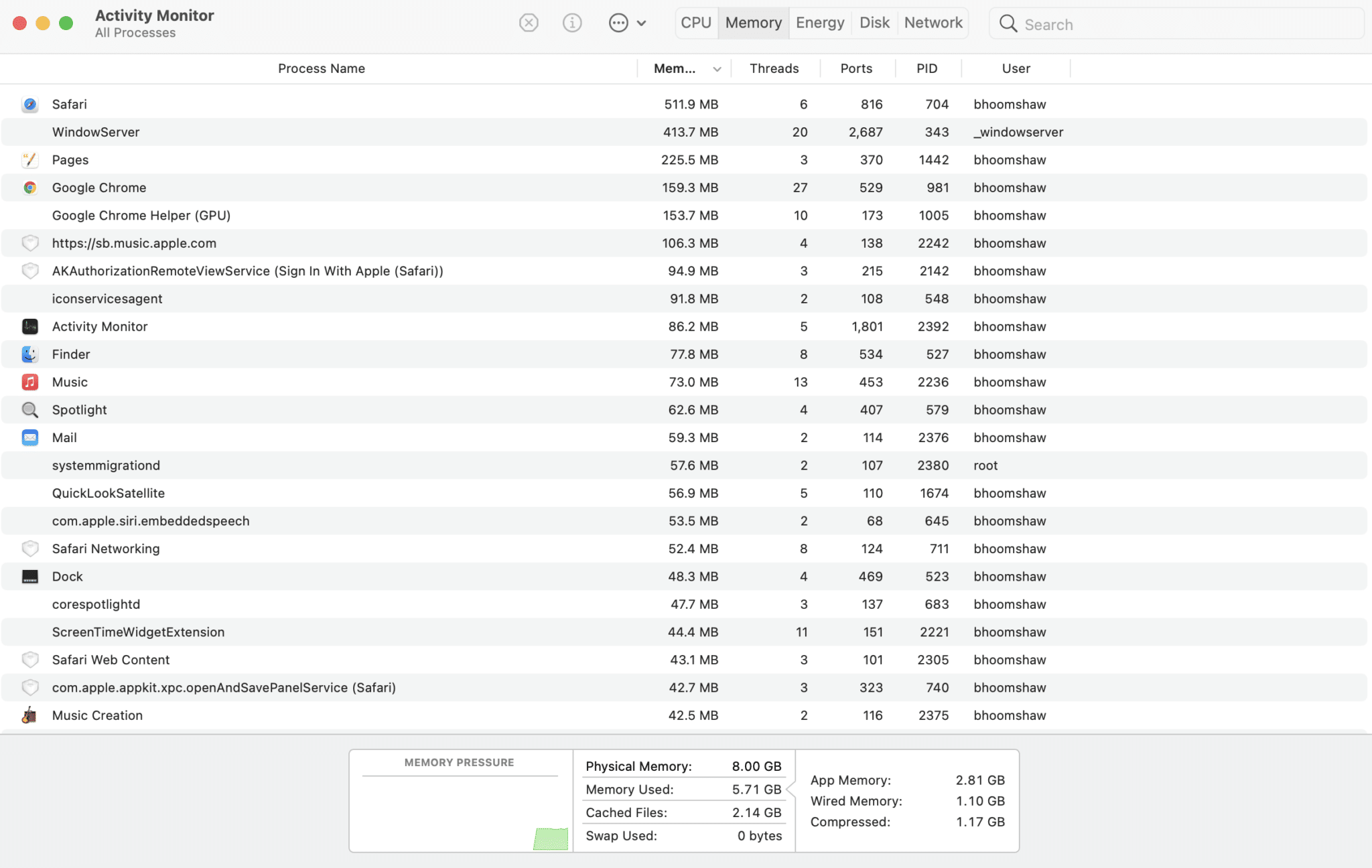1372x868 pixels.
Task: Click the green memory pressure graph
Action: pos(551,839)
